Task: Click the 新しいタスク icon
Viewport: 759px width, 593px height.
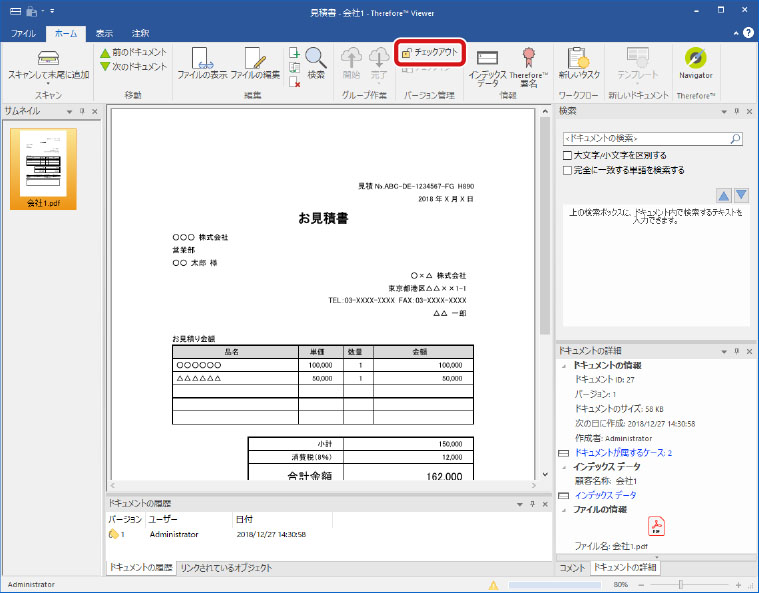Action: pos(577,62)
